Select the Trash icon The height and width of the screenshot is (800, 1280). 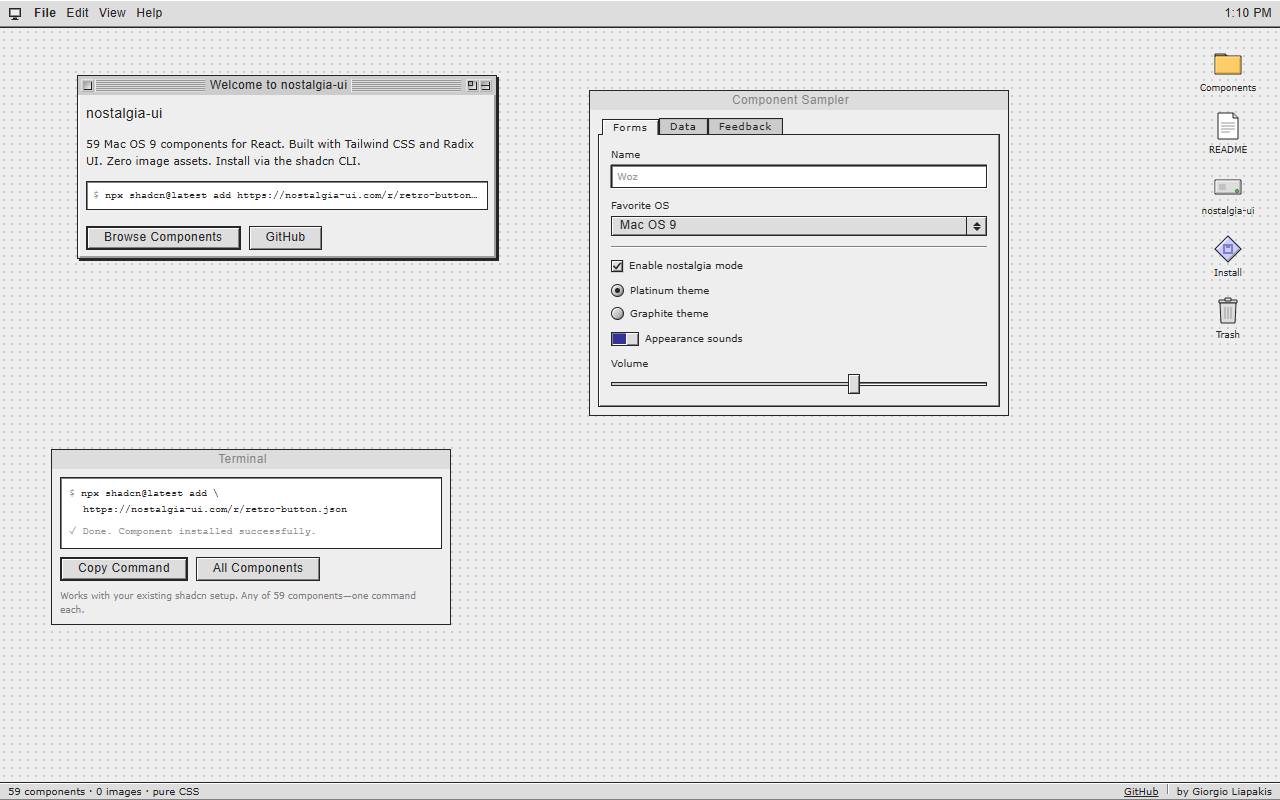point(1227,319)
